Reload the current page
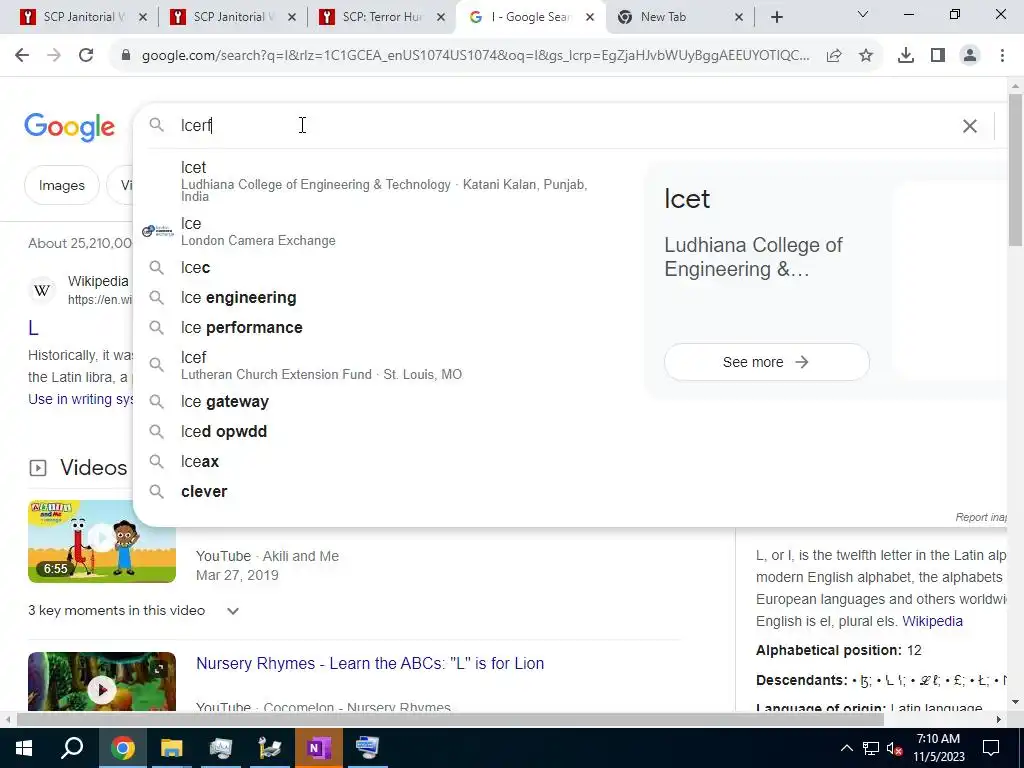This screenshot has width=1024, height=768. click(x=86, y=56)
